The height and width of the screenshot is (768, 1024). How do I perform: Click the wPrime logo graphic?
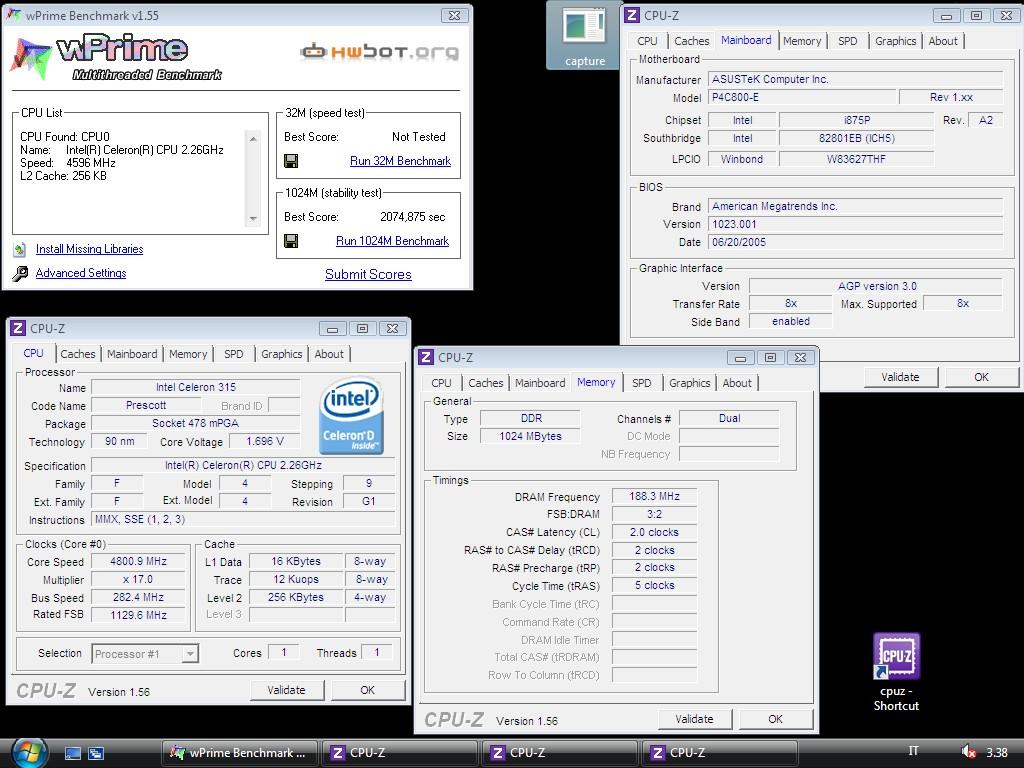tap(116, 57)
